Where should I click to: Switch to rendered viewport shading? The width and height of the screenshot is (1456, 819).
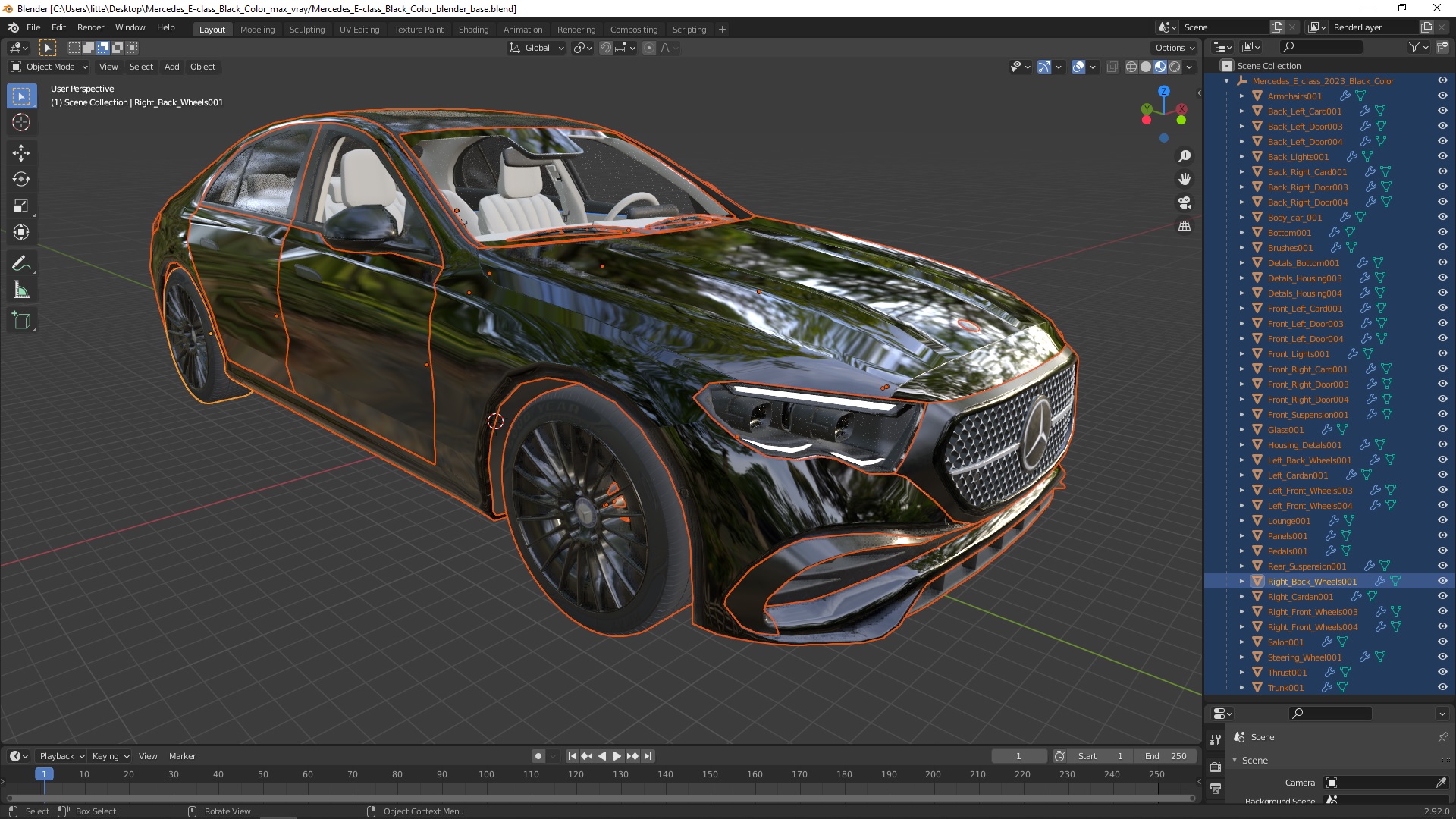1175,67
